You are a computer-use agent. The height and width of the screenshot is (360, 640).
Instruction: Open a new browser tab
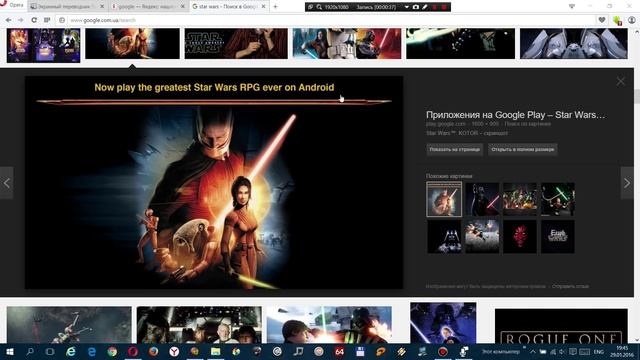[x=276, y=7]
